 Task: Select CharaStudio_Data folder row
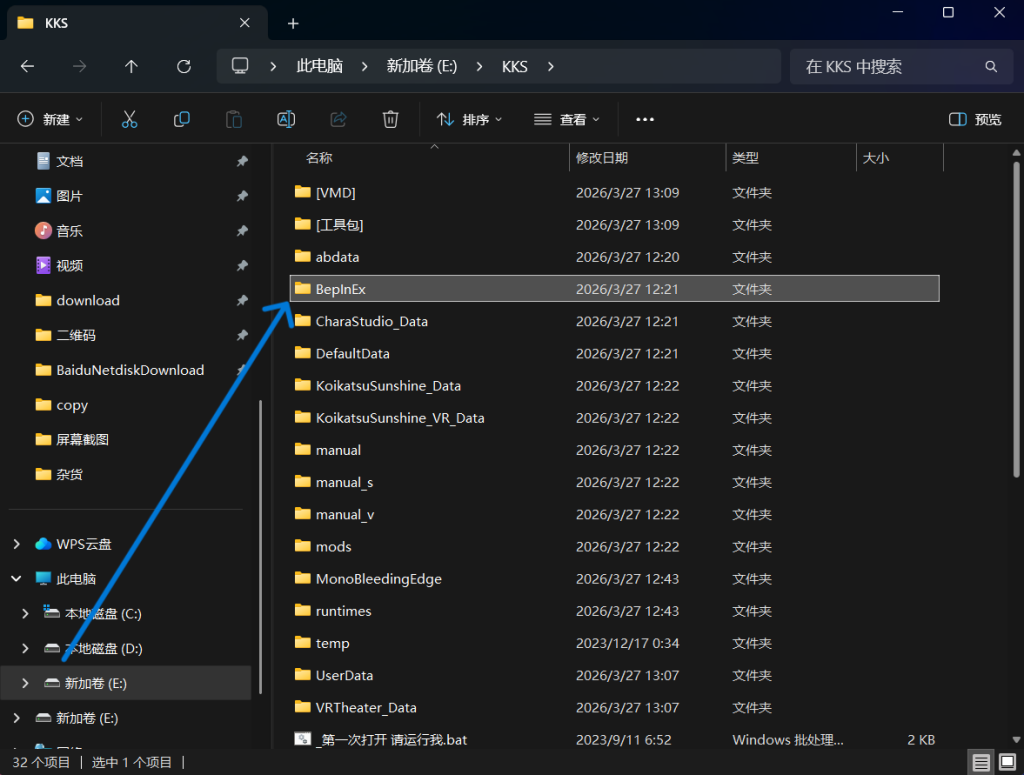pos(615,321)
